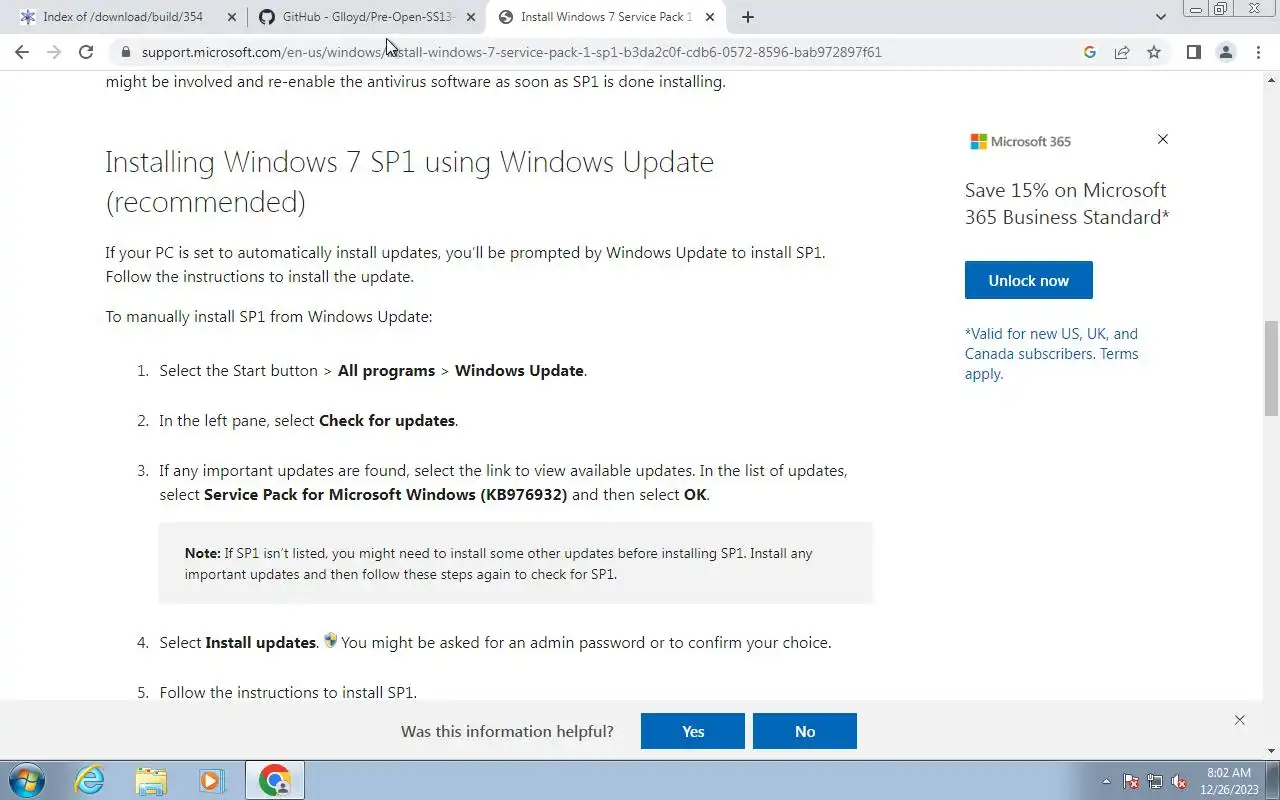
Task: Click network tray icon
Action: [x=1155, y=781]
